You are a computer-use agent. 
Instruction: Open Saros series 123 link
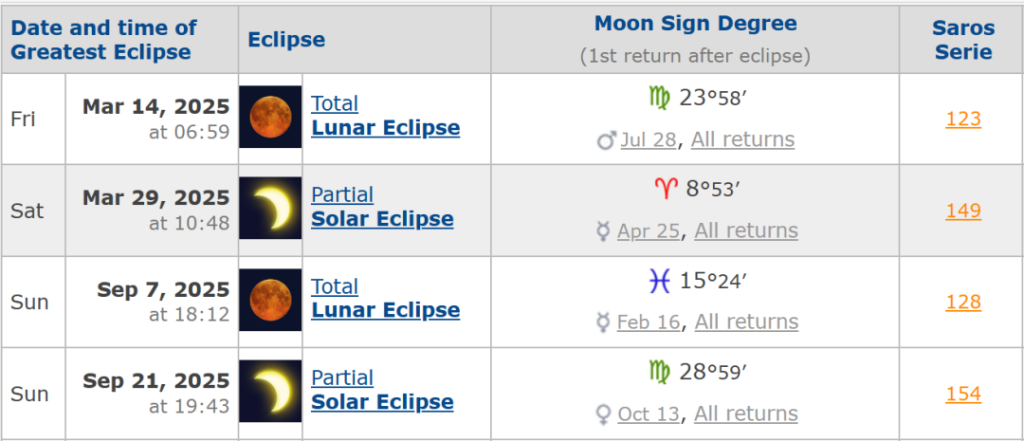[963, 119]
